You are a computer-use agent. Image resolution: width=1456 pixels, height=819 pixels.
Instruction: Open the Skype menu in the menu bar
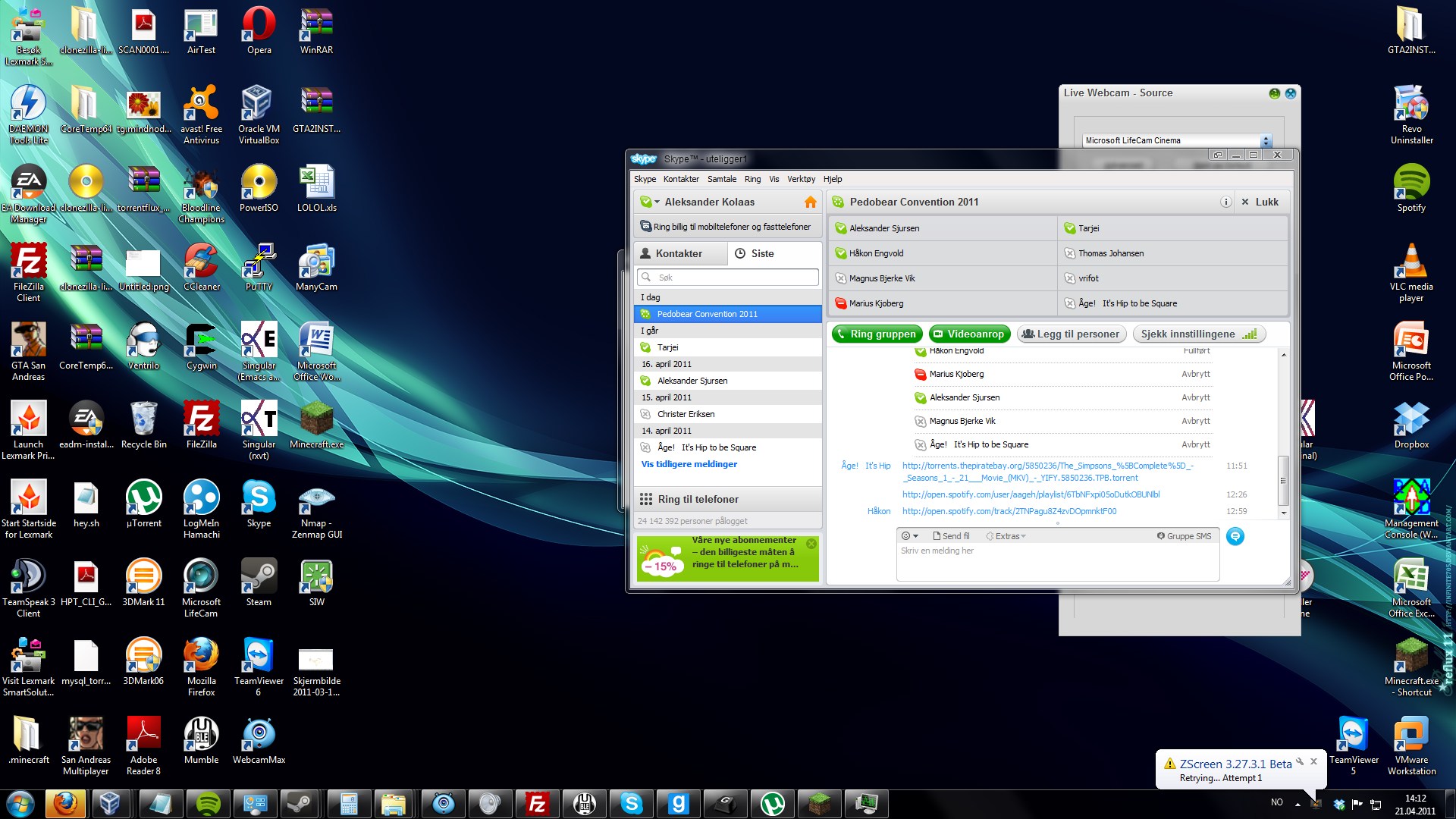[645, 180]
